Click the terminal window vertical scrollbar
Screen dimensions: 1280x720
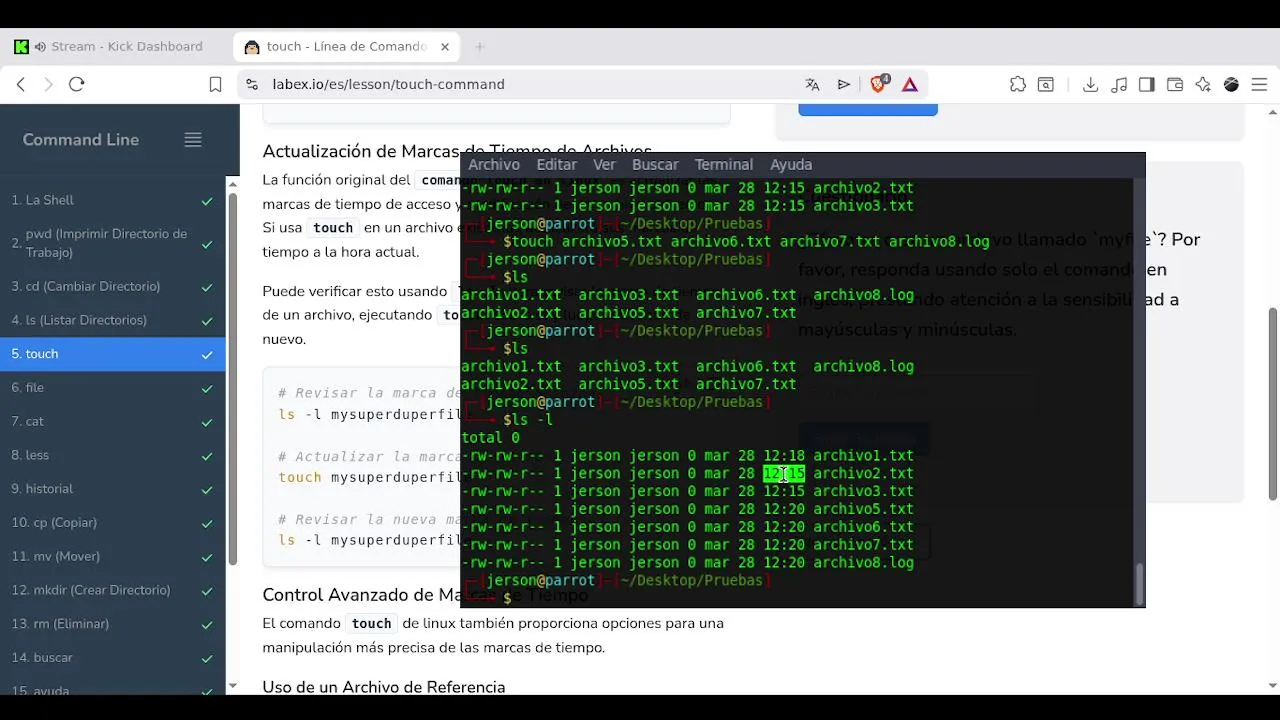[x=1139, y=584]
